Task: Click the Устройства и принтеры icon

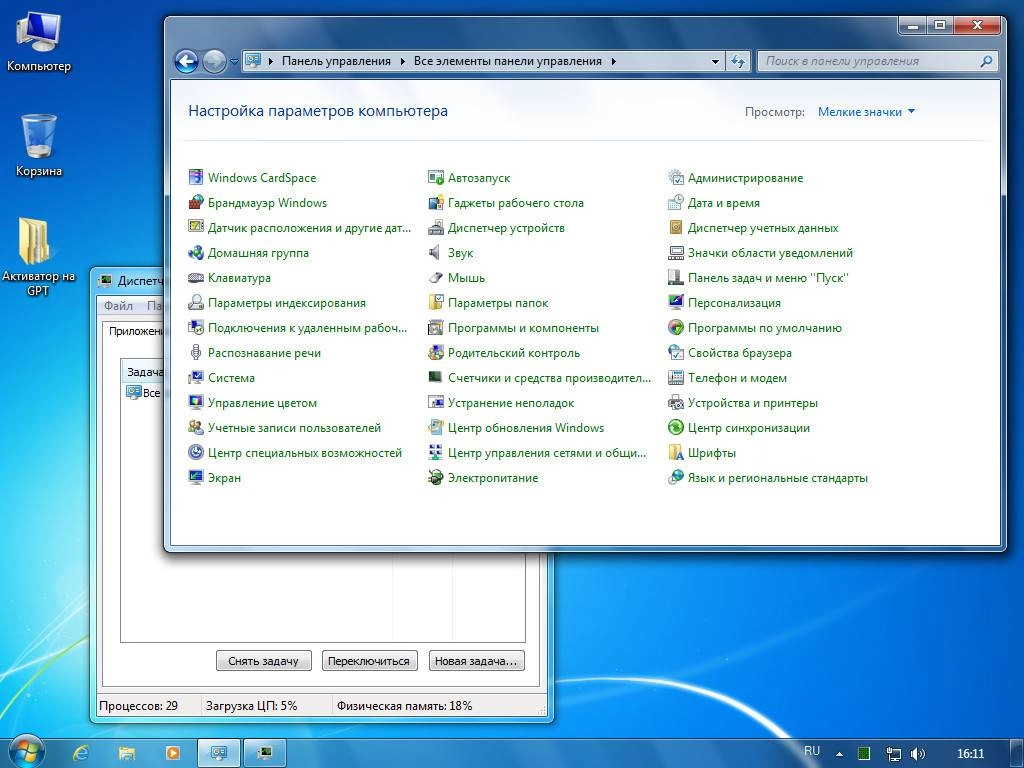Action: point(676,402)
